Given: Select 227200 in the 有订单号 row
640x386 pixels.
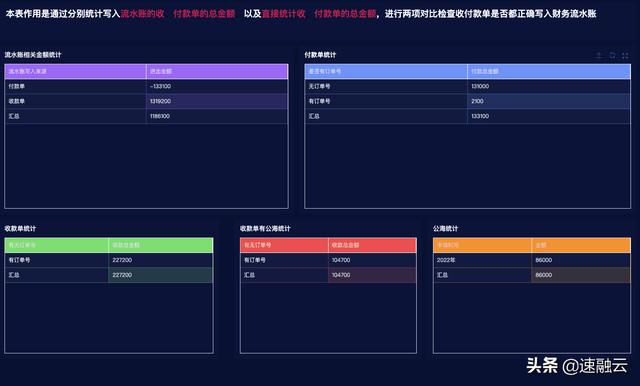Looking at the screenshot, I should point(161,260).
